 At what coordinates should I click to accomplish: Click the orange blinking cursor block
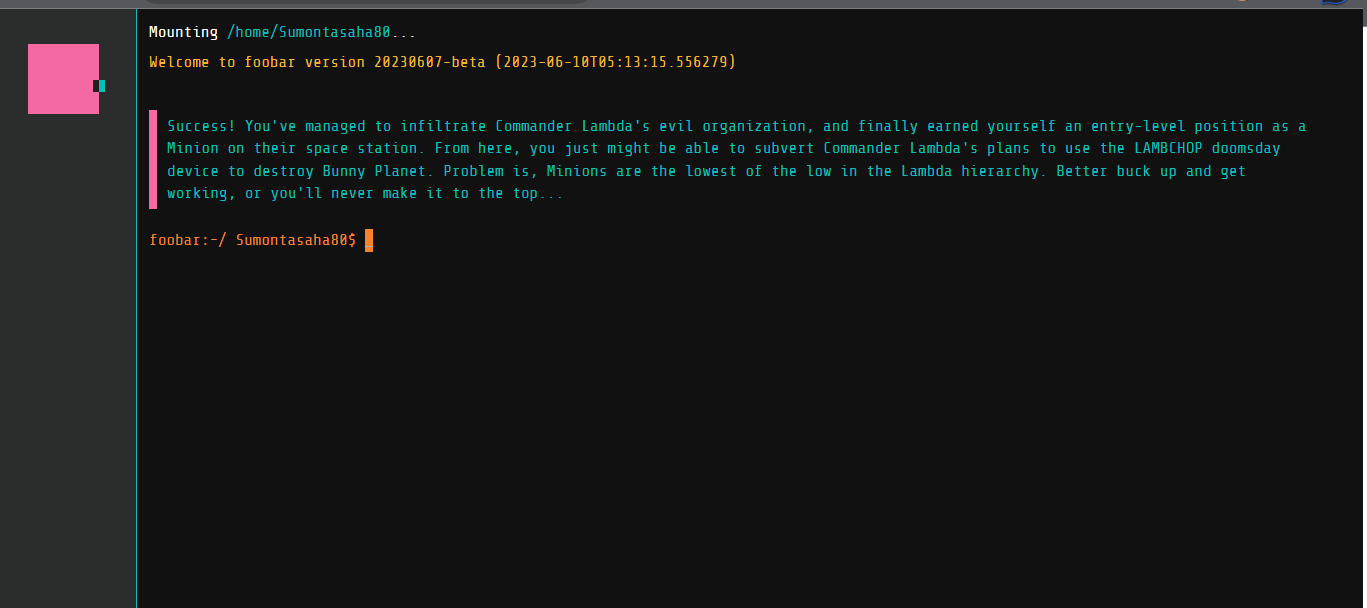coord(369,240)
